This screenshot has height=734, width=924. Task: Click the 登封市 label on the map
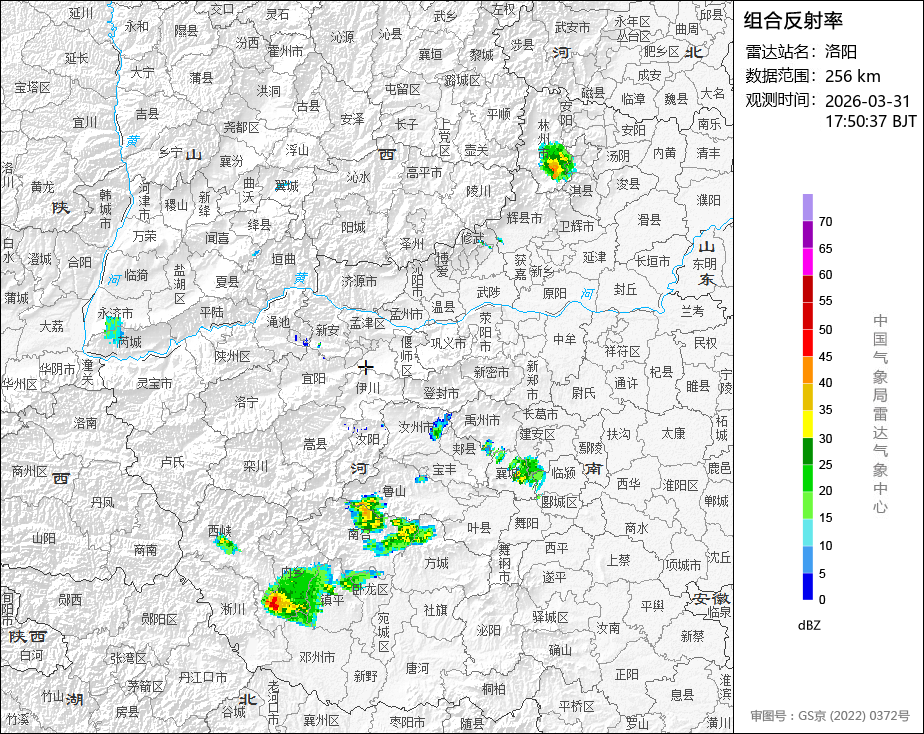(441, 393)
